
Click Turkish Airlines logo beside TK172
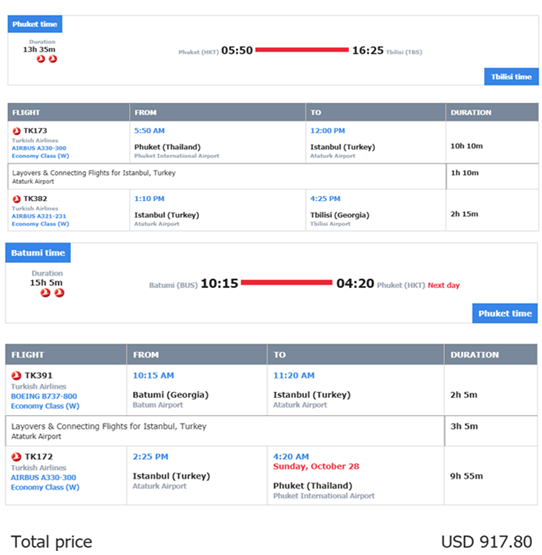click(x=16, y=457)
